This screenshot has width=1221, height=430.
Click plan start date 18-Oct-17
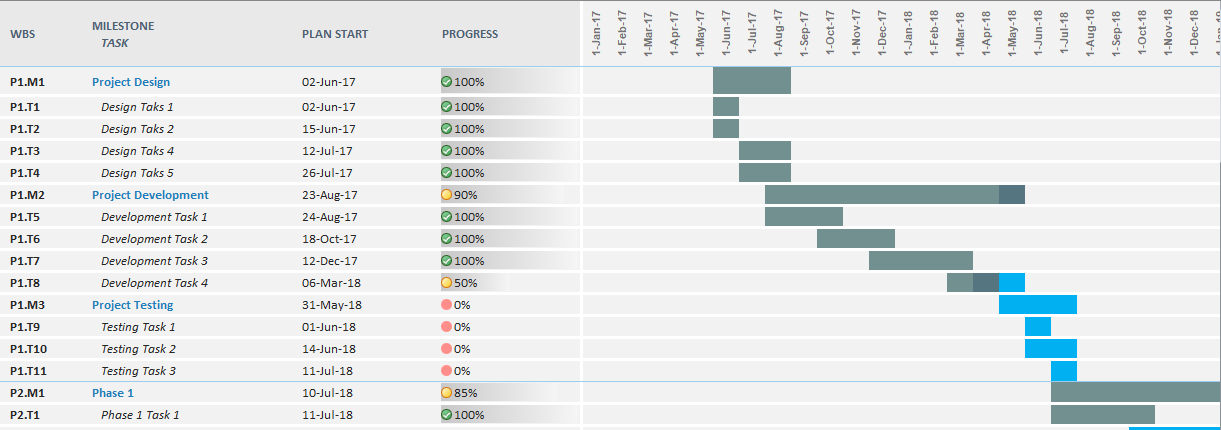(329, 239)
